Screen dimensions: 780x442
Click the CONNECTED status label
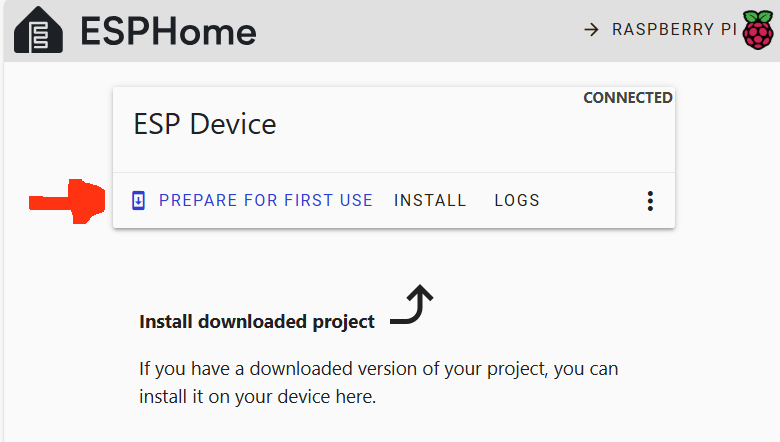coord(628,97)
